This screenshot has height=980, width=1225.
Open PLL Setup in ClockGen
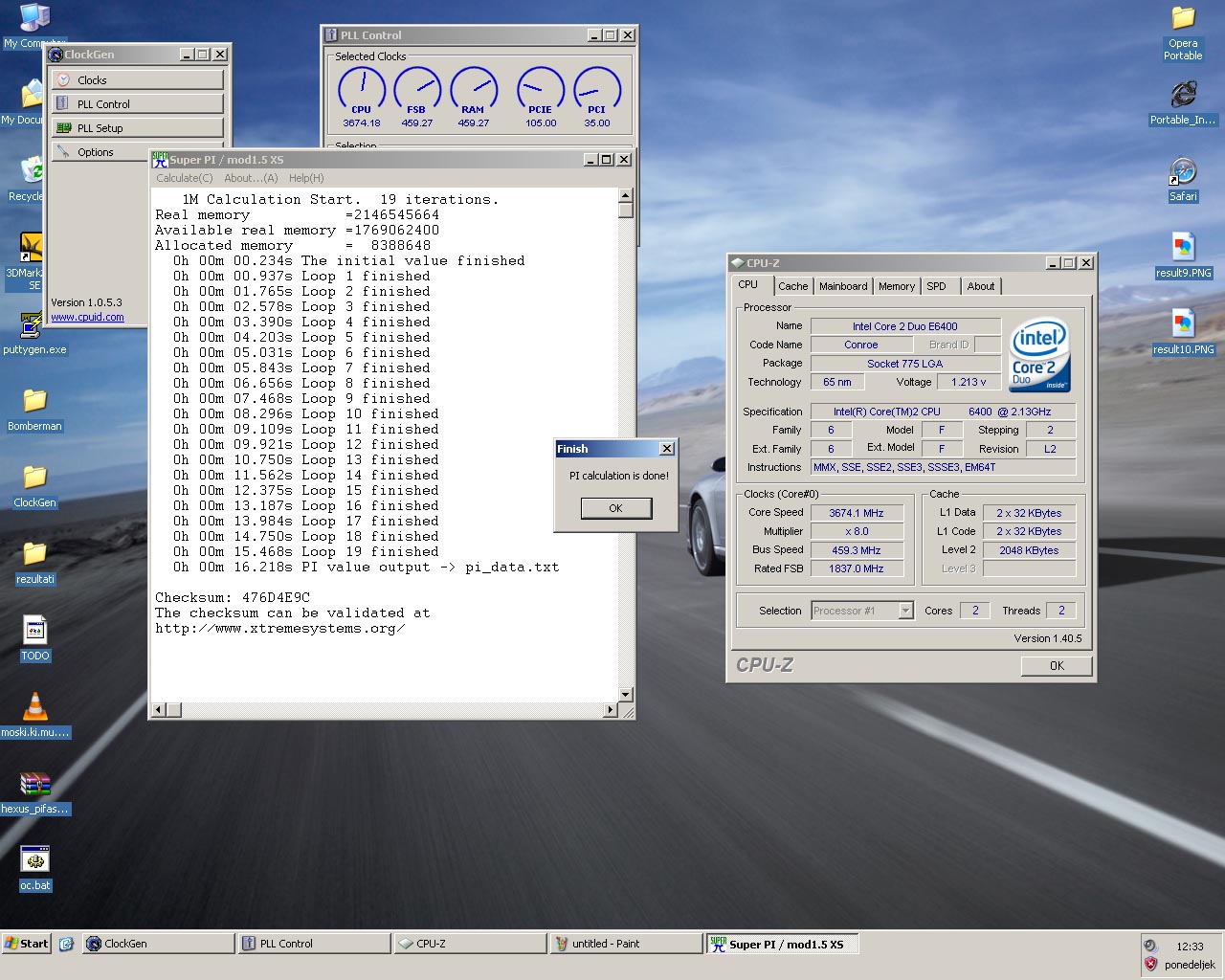point(138,128)
